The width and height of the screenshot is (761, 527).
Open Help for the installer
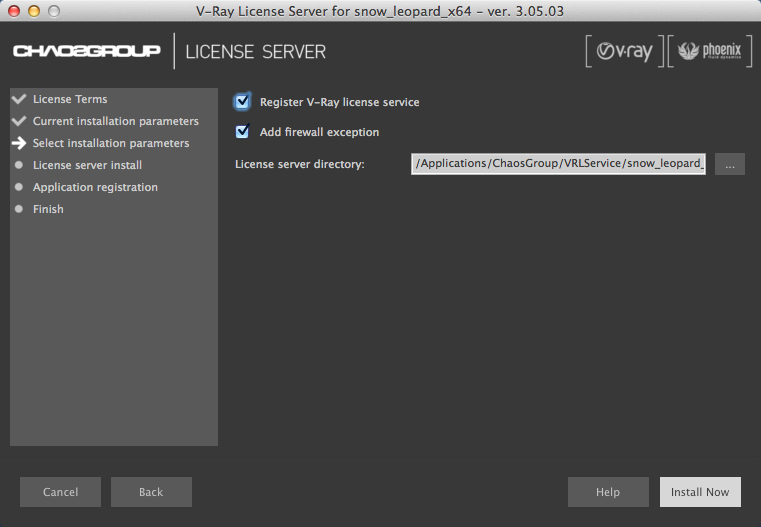(608, 492)
